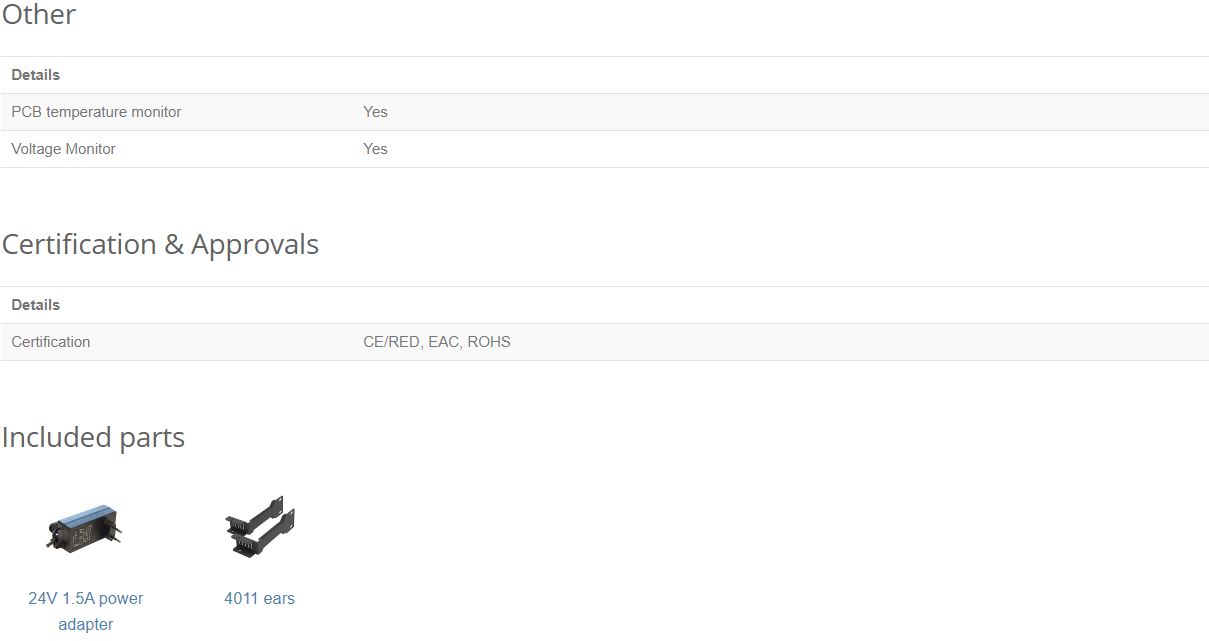Image resolution: width=1209 pixels, height=641 pixels.
Task: Open the 4011 ears bracket image
Action: pos(260,527)
